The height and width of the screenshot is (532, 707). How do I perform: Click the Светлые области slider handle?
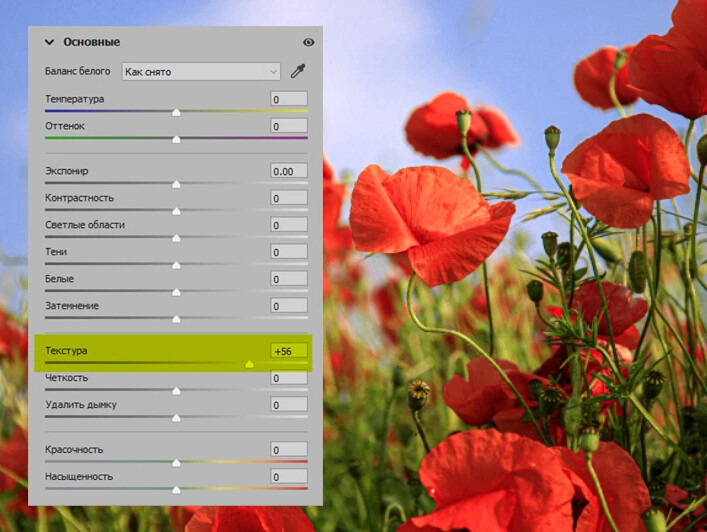click(x=176, y=238)
